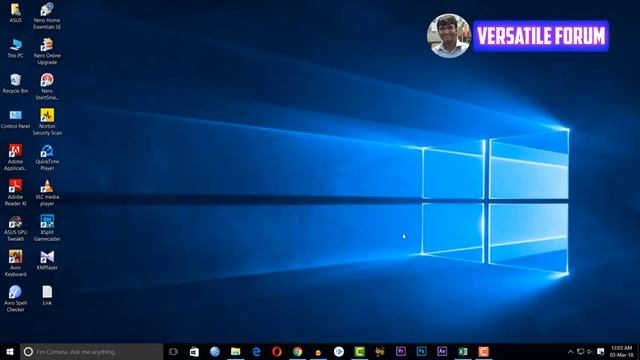Select the Avro Spell Checker shortcut
640x360 pixels.
pos(16,298)
